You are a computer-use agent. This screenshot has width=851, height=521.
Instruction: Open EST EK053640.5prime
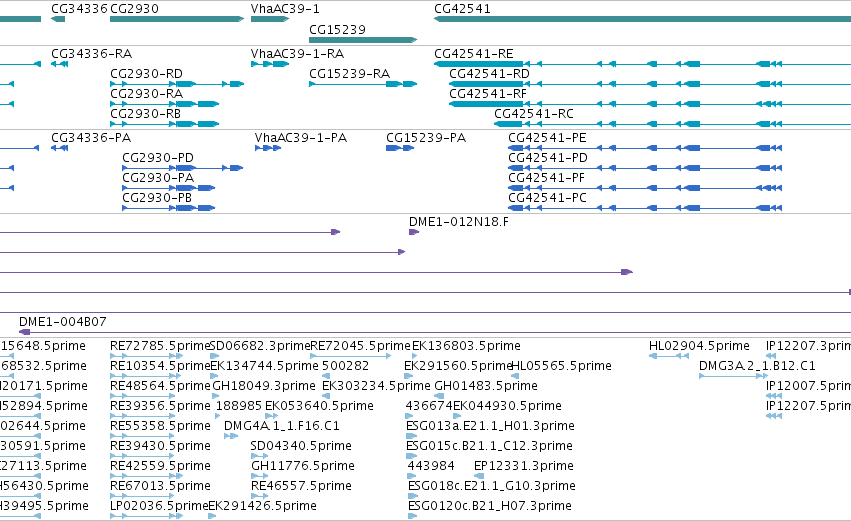pos(319,406)
